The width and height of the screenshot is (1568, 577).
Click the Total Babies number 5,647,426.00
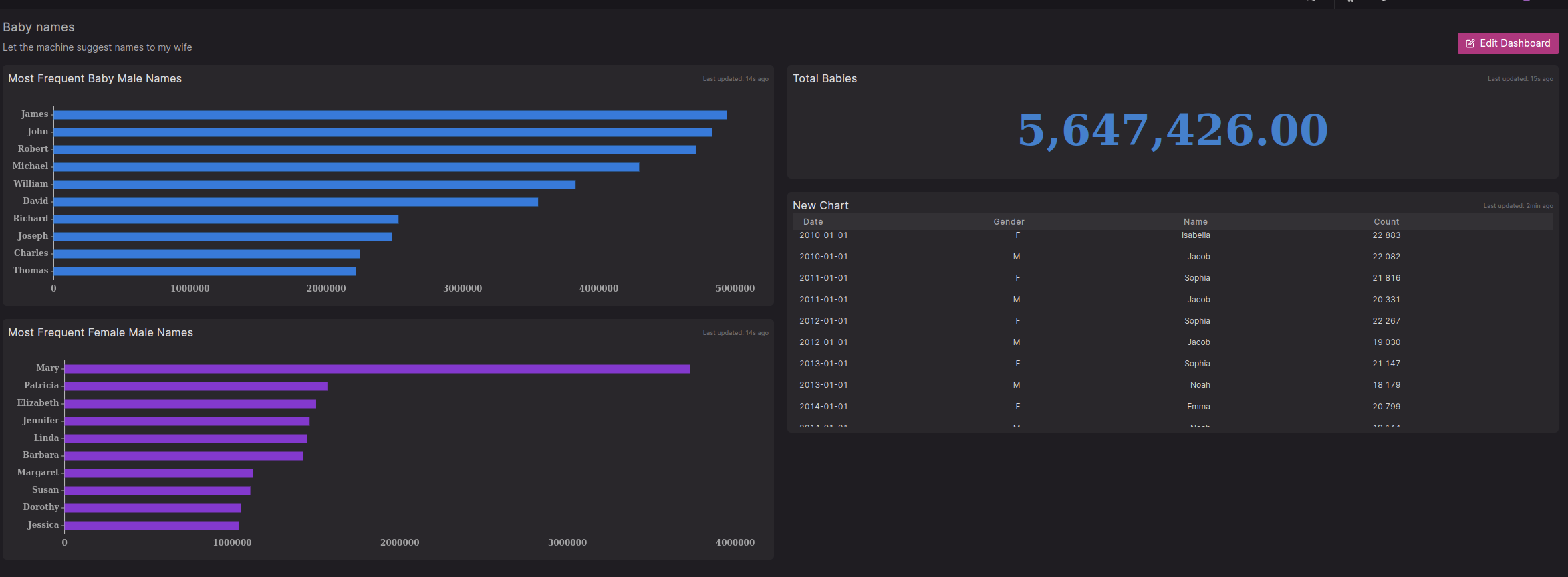point(1172,130)
